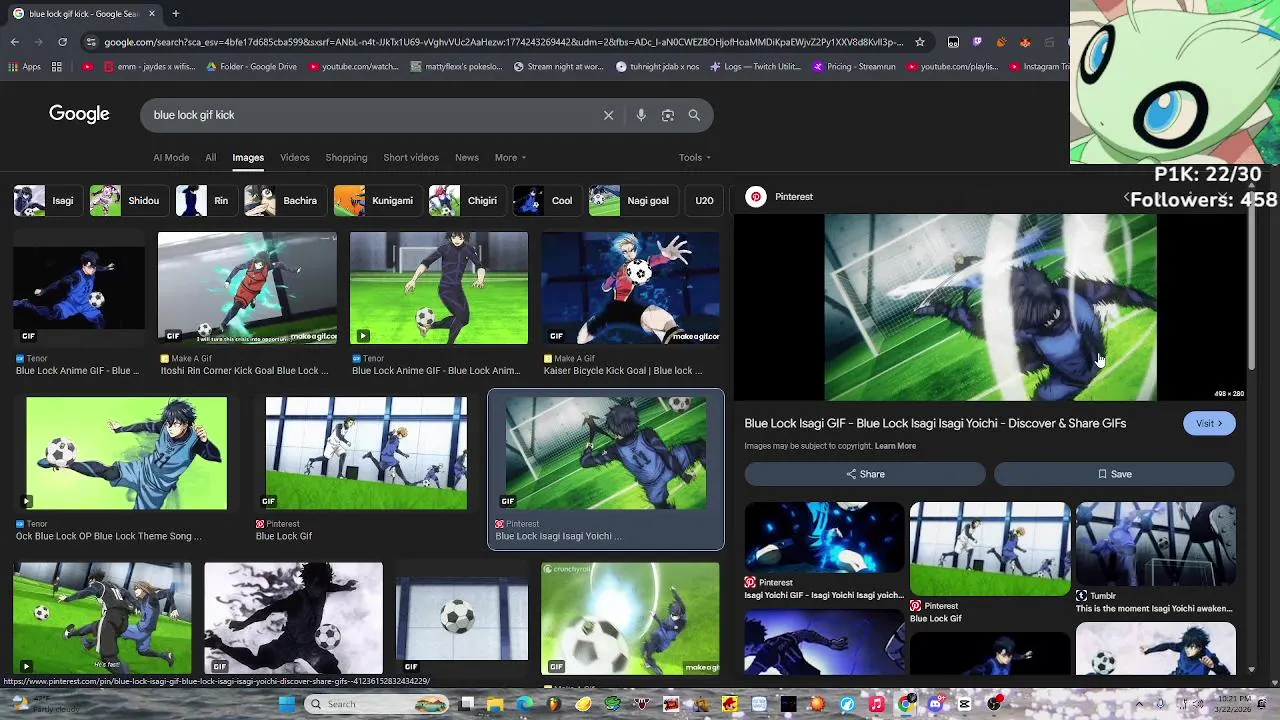Show hidden system tray icons

(1139, 704)
